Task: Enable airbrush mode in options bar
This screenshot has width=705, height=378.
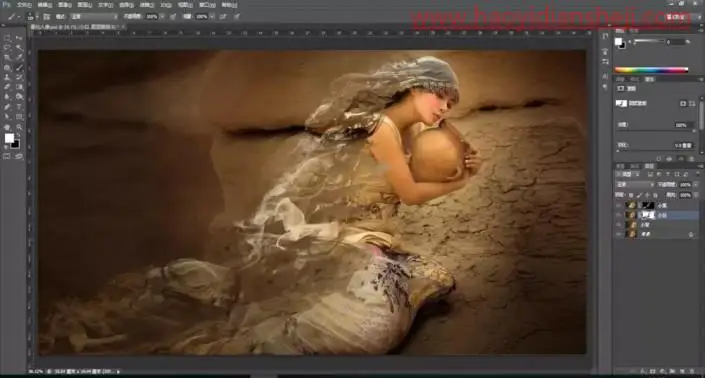Action: (x=223, y=17)
